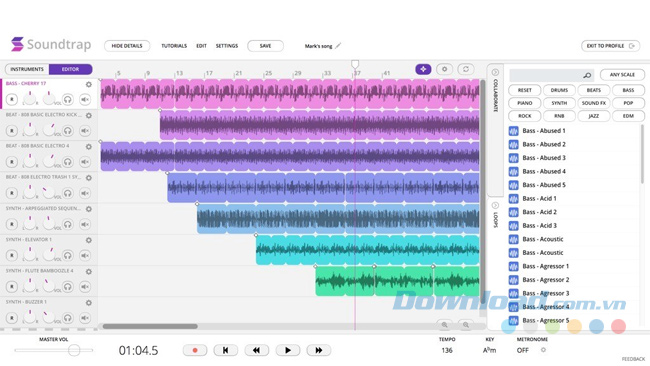Solo Synth - Arpeggiated Sequence track headphones icon
Viewport: 650px width, 366px height.
(x=68, y=224)
